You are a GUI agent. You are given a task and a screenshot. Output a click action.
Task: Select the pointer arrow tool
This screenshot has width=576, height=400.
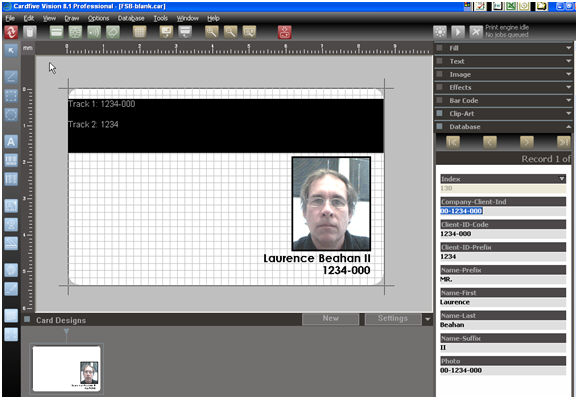(11, 51)
